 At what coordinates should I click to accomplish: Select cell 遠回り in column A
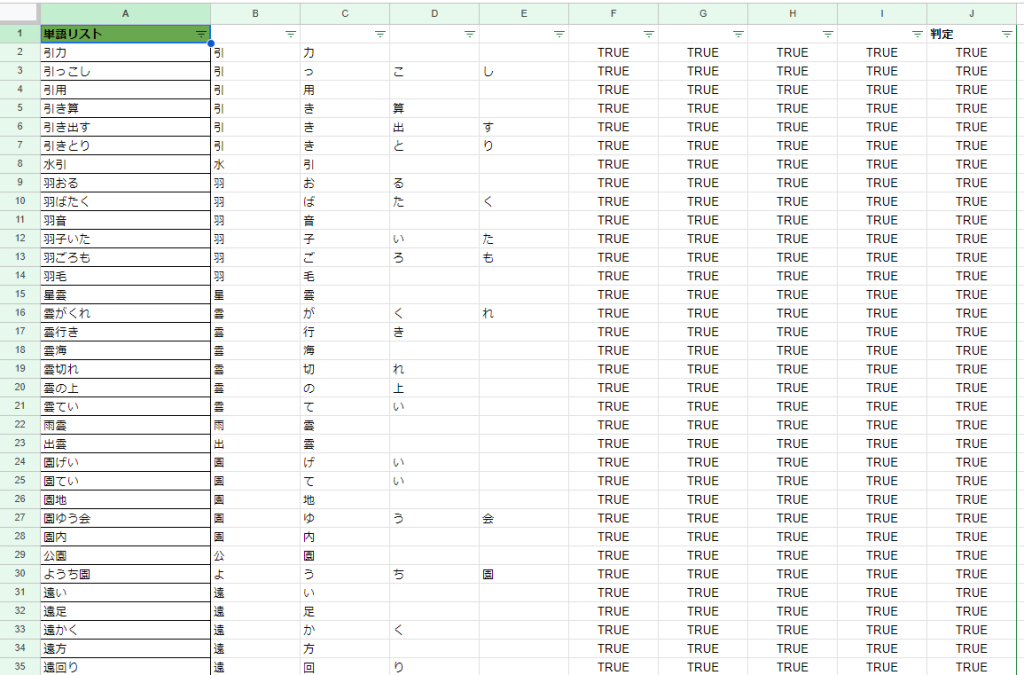click(x=125, y=667)
